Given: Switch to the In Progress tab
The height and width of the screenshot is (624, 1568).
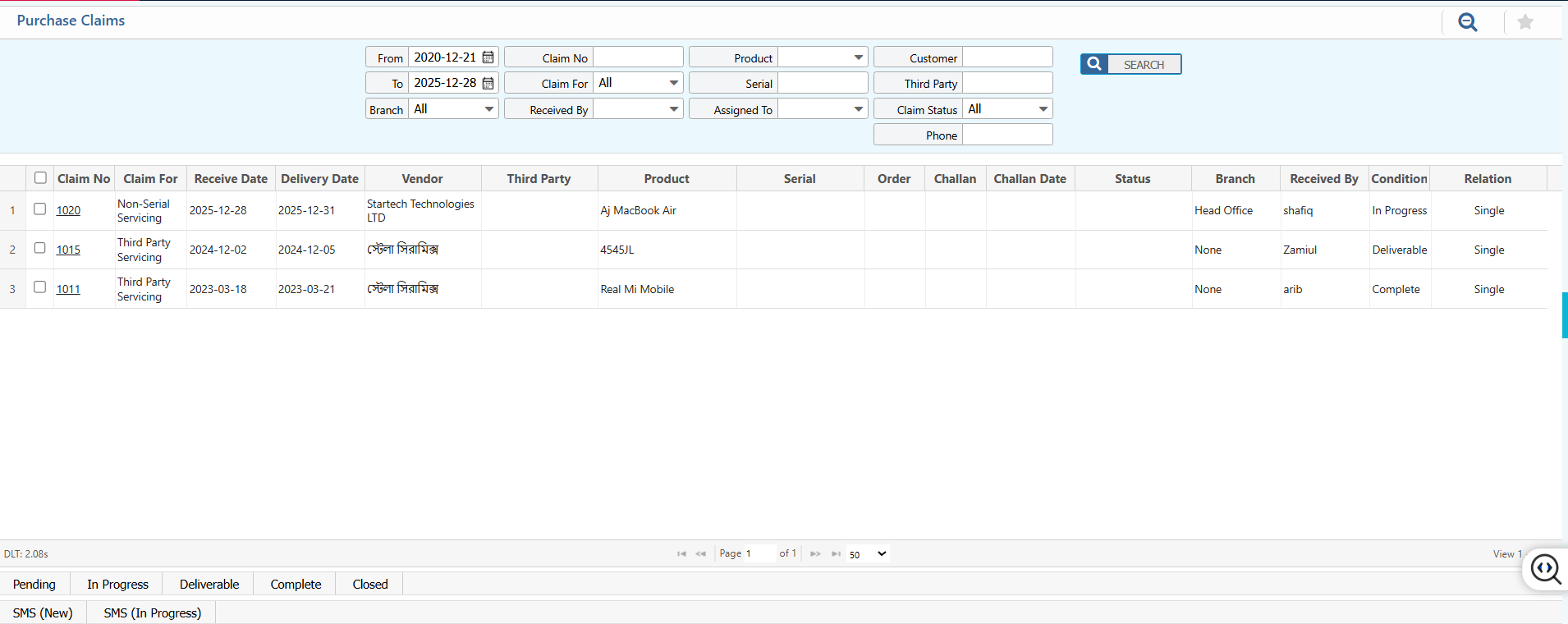Looking at the screenshot, I should 117,585.
